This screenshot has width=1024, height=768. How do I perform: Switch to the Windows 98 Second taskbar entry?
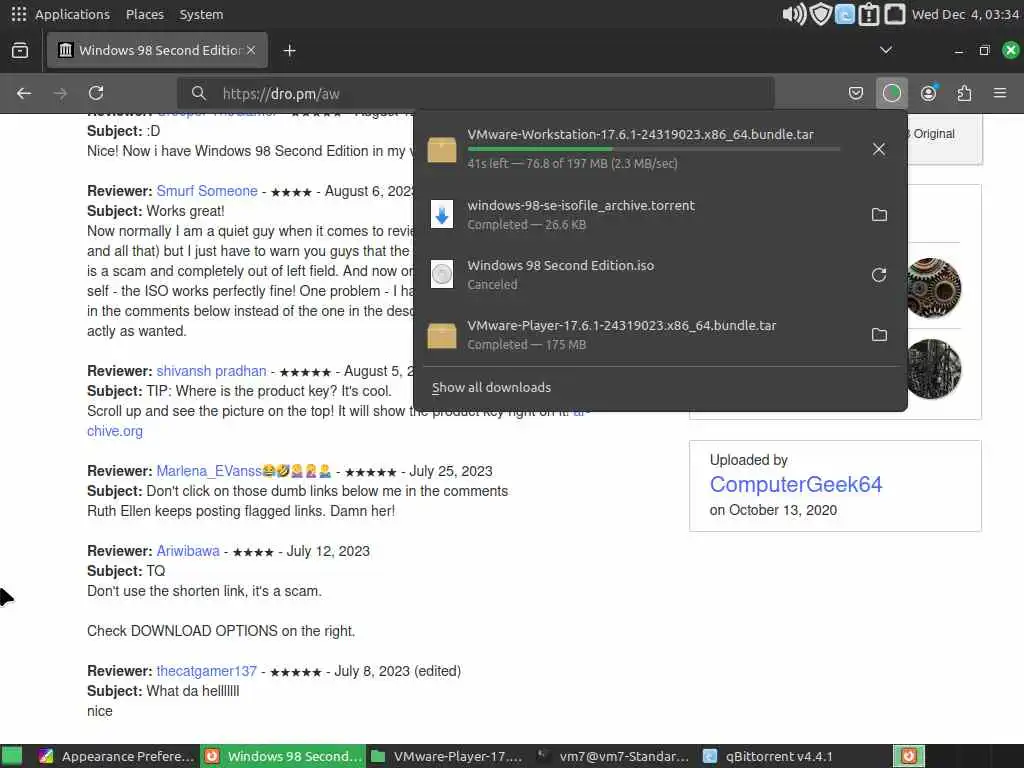point(283,756)
